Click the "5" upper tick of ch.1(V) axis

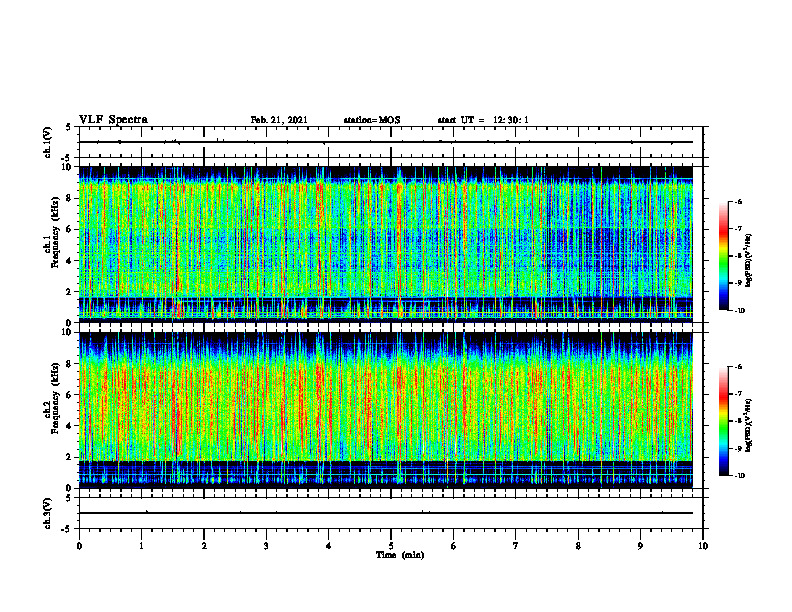[68, 127]
